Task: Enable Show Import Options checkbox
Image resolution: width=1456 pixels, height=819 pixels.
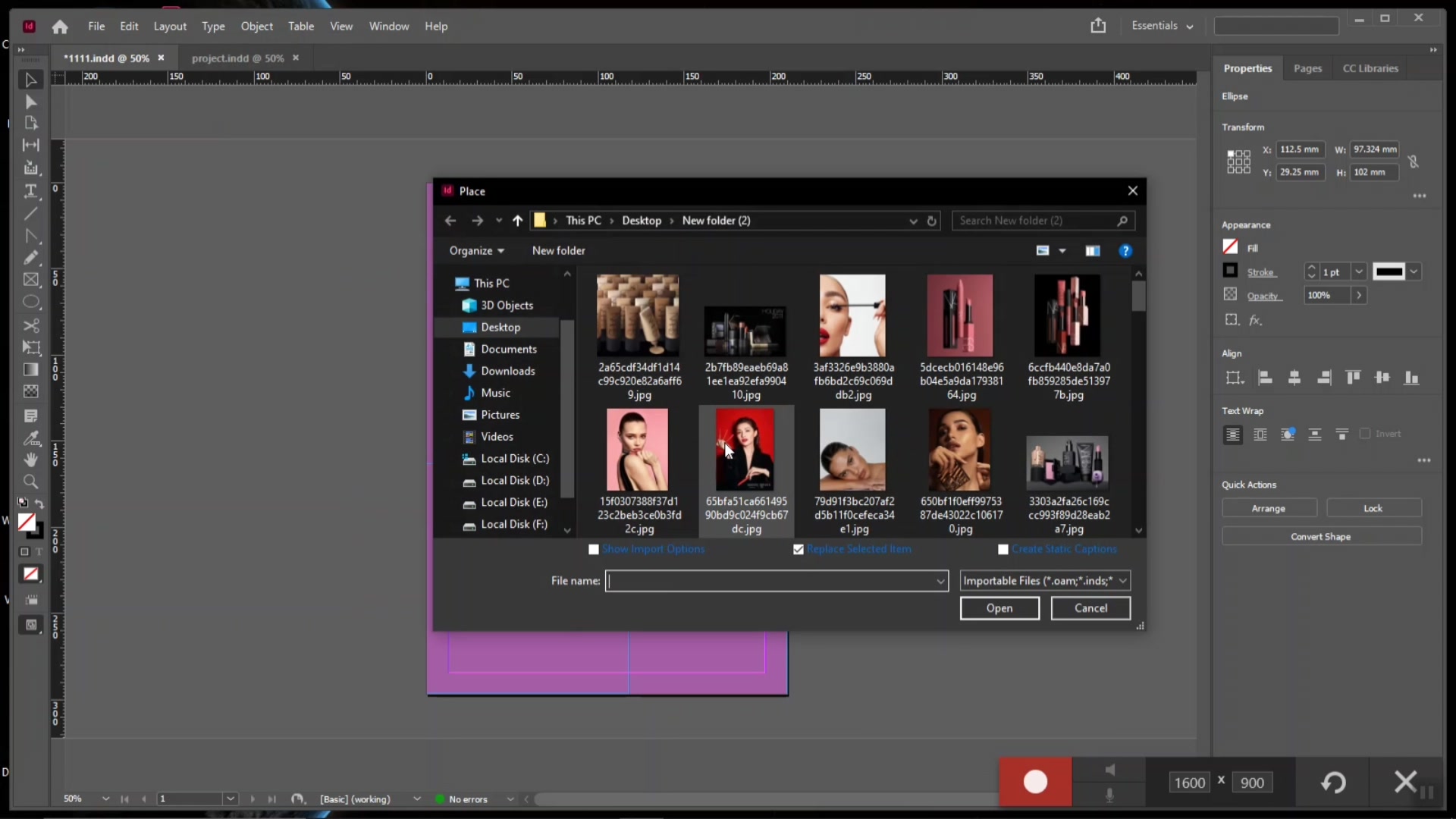Action: [x=594, y=549]
